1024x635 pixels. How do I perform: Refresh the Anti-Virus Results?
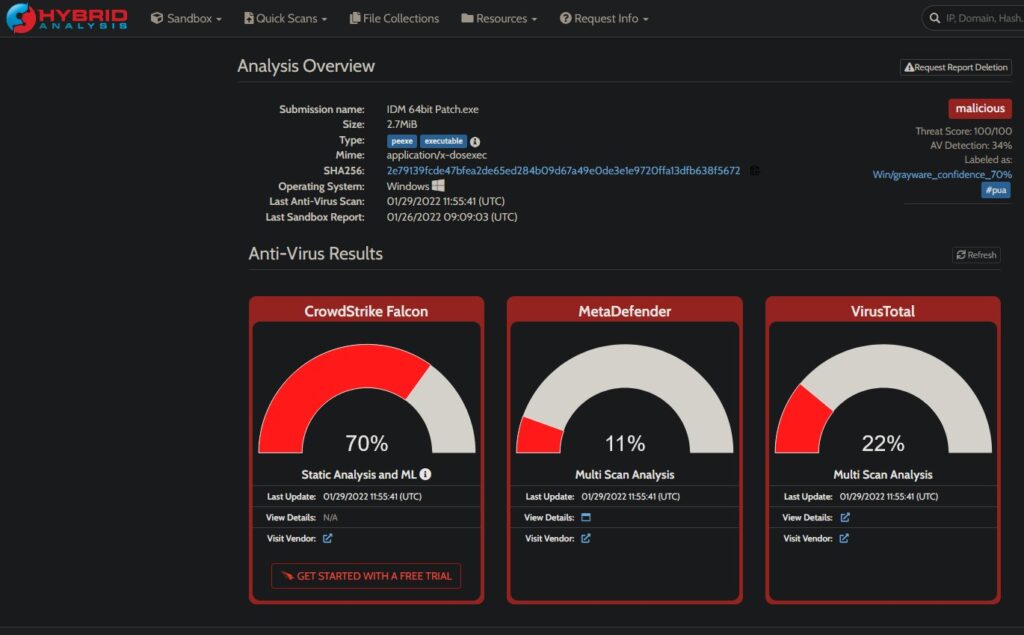[976, 255]
